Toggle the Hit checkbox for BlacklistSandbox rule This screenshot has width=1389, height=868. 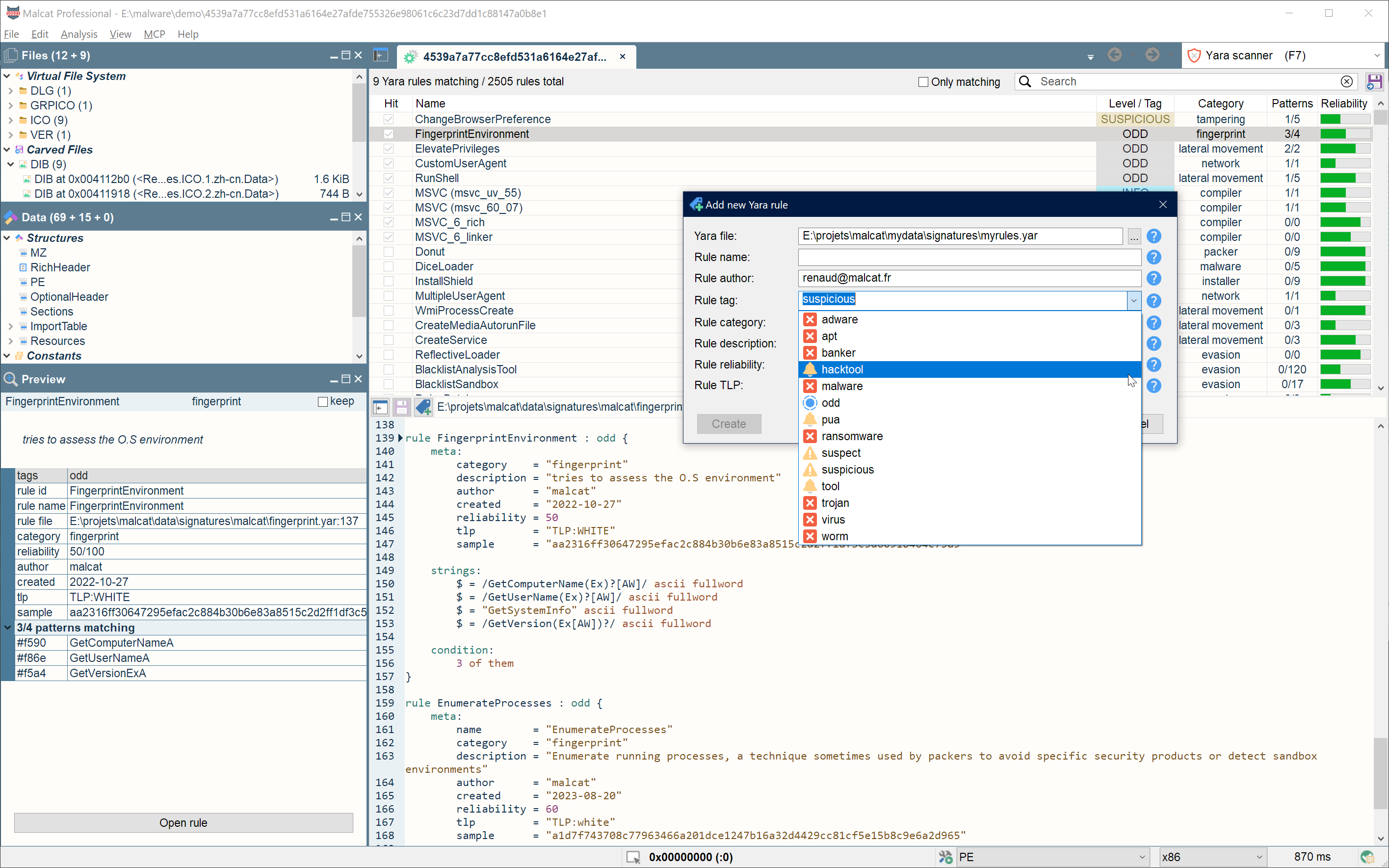pyautogui.click(x=389, y=384)
